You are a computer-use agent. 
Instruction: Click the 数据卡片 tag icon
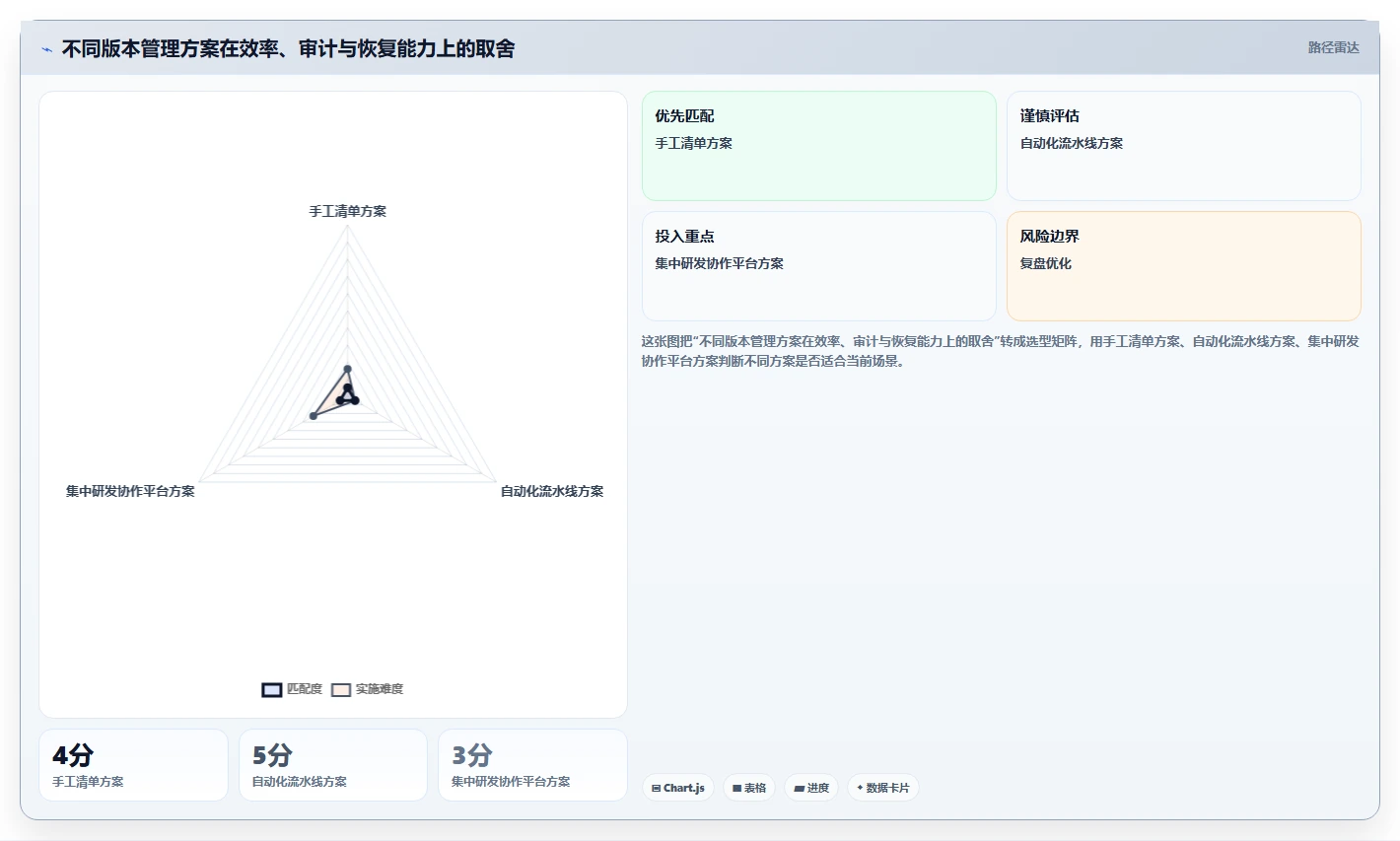[x=860, y=788]
